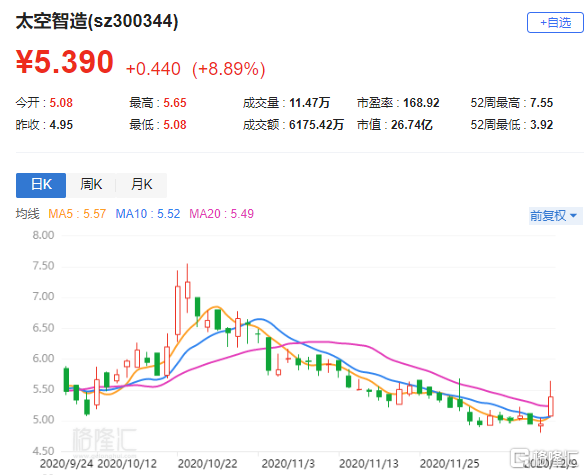Click the +自选 add to watchlist button
The image size is (585, 475).
click(x=555, y=22)
